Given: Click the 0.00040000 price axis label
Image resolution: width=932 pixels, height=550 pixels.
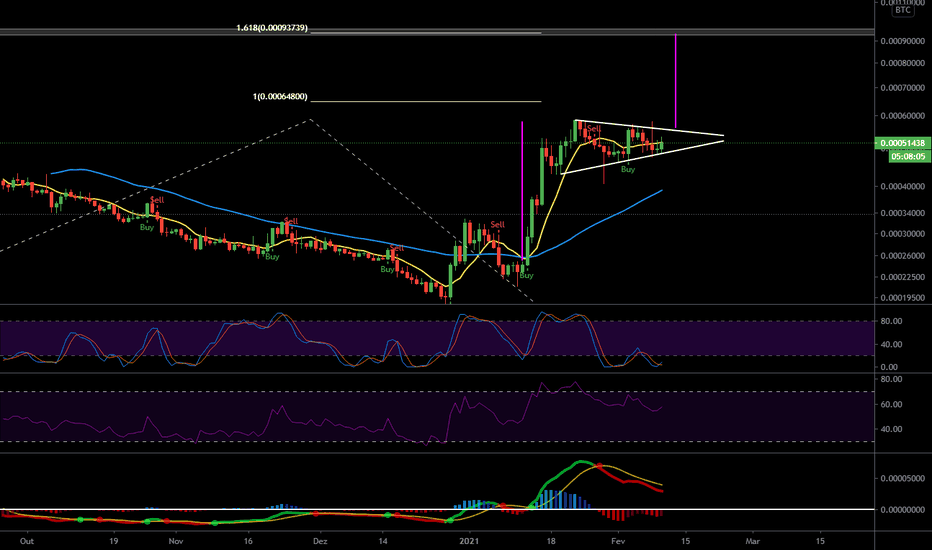Looking at the screenshot, I should [902, 187].
